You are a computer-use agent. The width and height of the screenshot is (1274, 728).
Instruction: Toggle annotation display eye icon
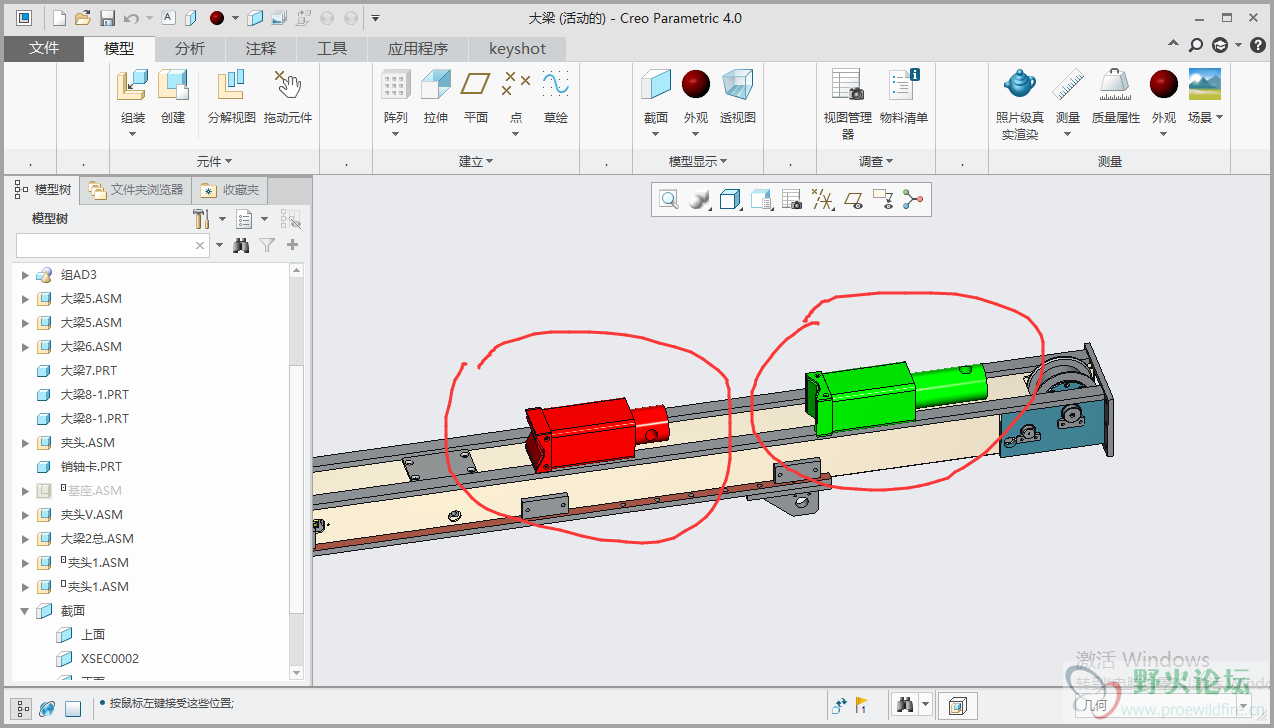tap(883, 200)
